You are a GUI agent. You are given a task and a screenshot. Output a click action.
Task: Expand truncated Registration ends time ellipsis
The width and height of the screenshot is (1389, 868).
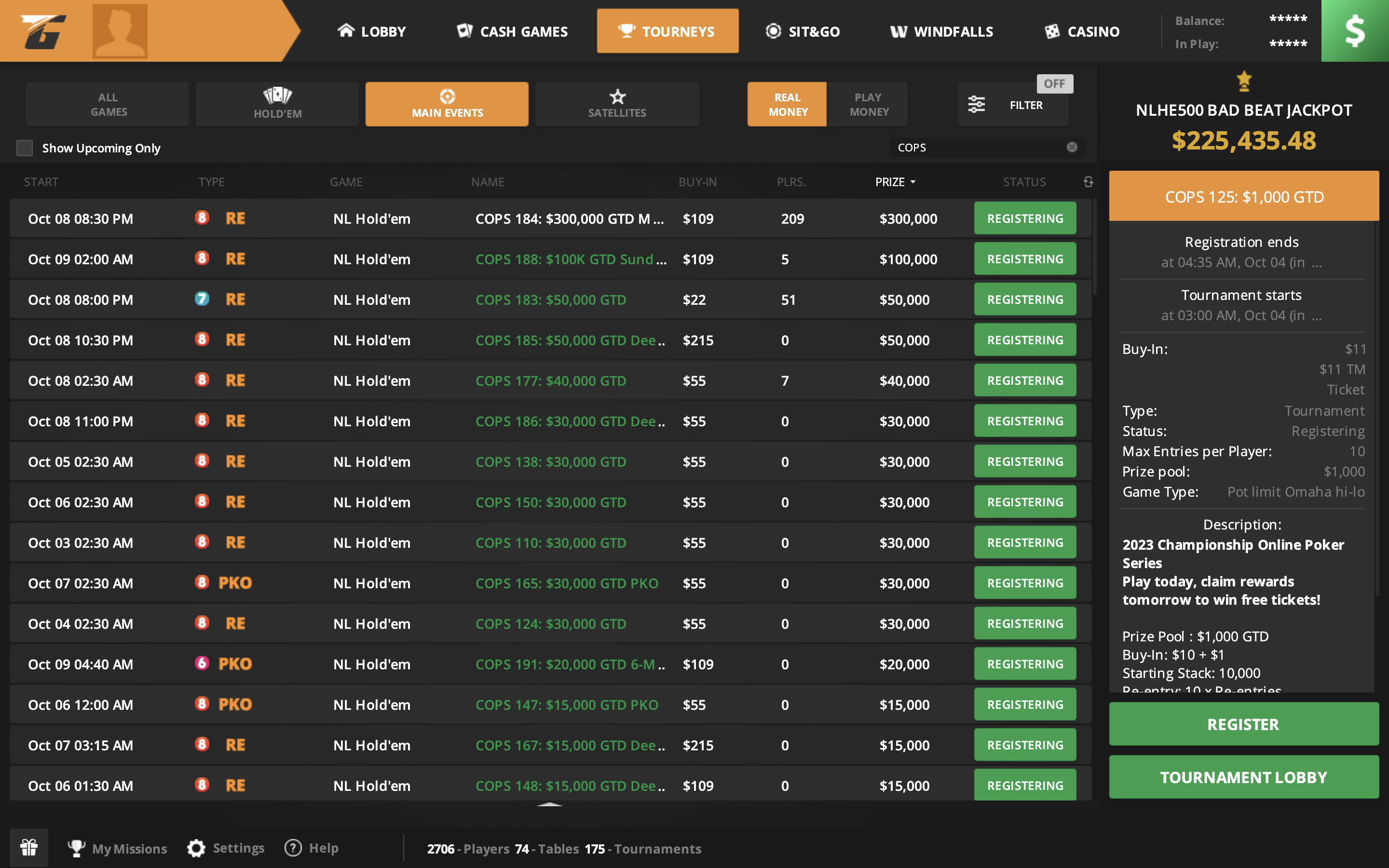pyautogui.click(x=1317, y=263)
